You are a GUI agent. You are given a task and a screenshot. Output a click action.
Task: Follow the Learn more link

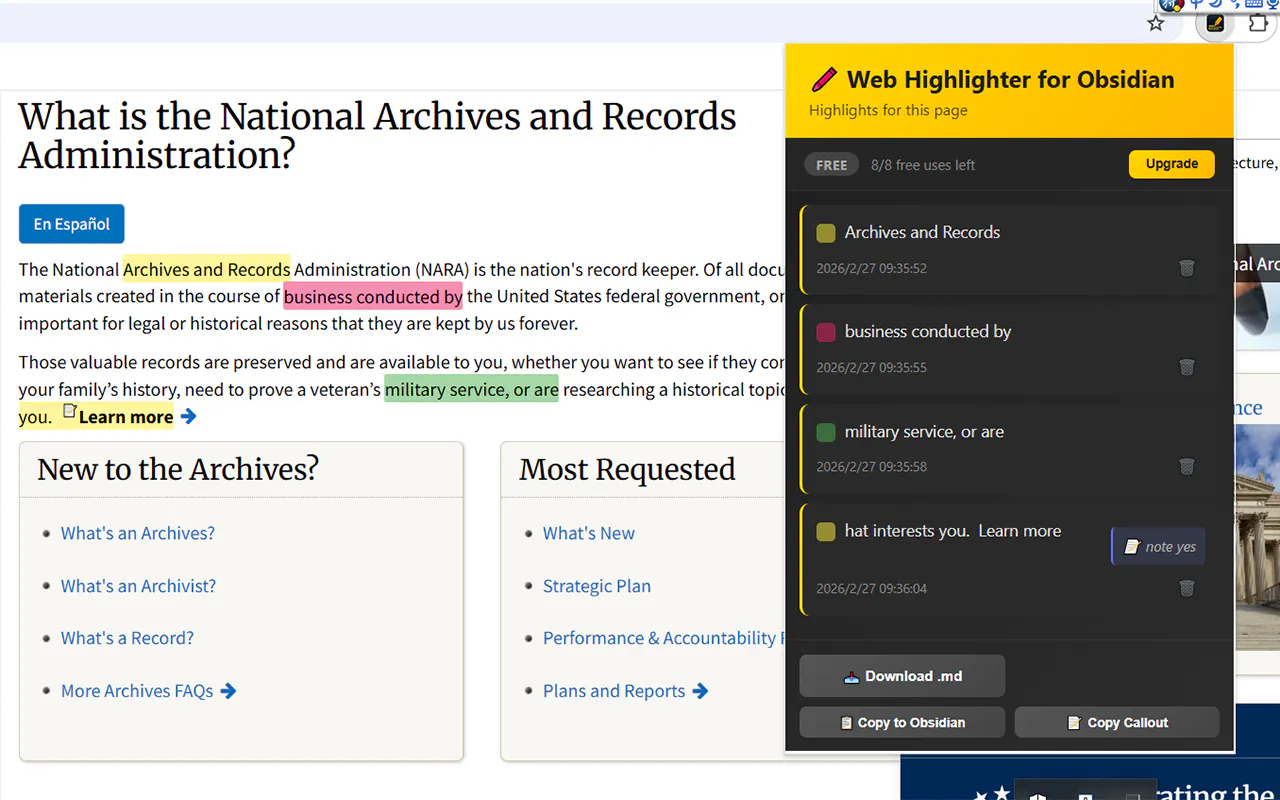coord(137,417)
